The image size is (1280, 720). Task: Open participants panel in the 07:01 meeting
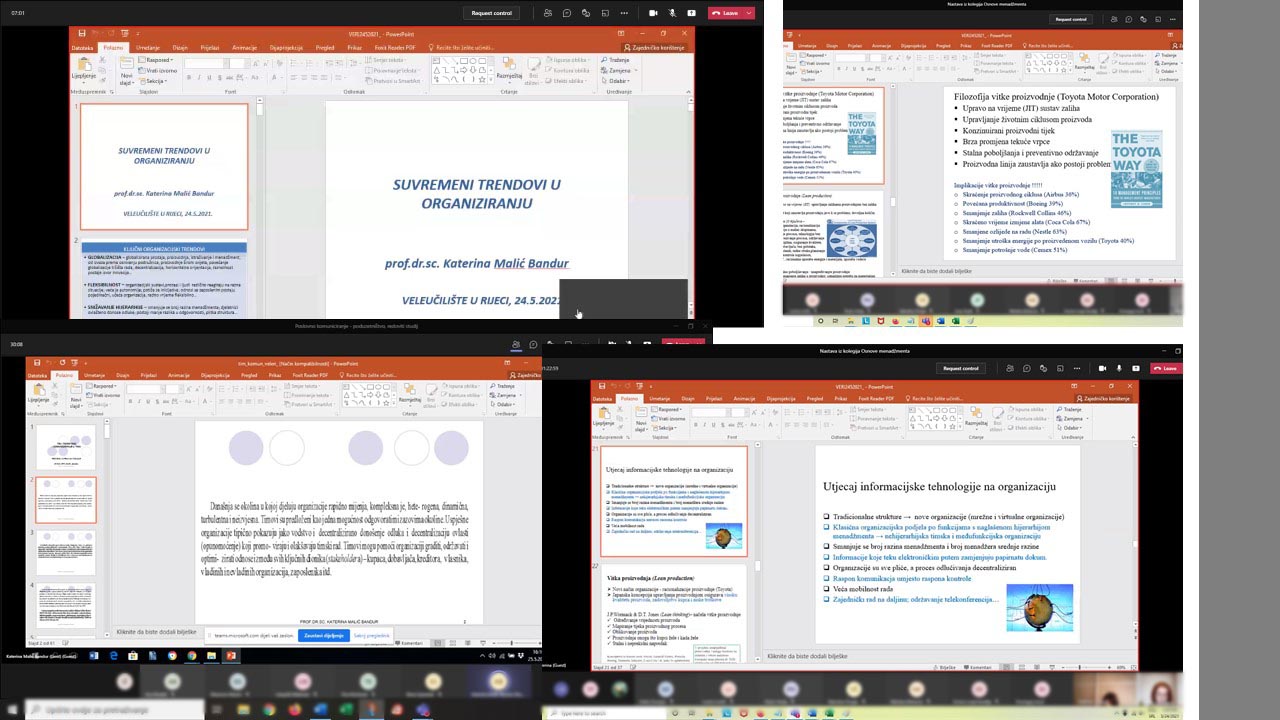pos(548,13)
